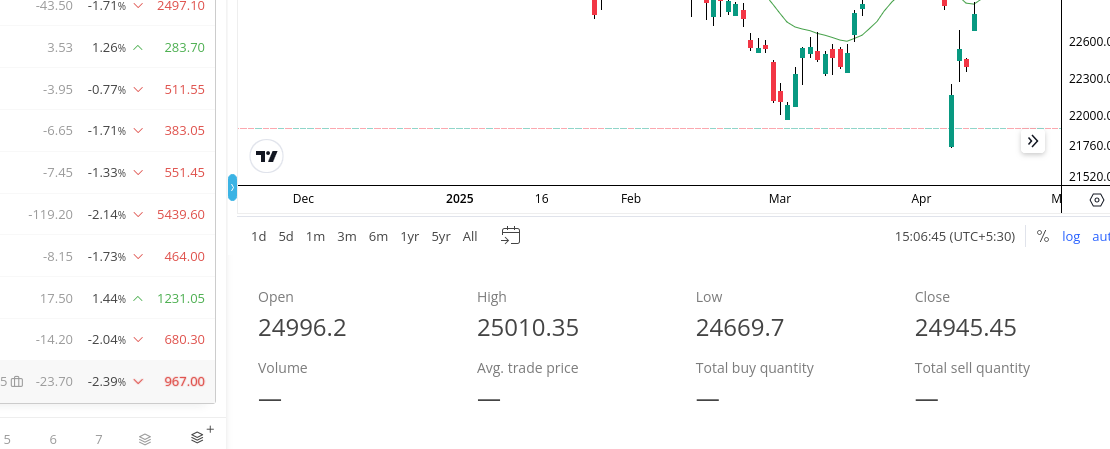The height and width of the screenshot is (449, 1110).
Task: Switch to watchlist tab 7
Action: coord(99,439)
